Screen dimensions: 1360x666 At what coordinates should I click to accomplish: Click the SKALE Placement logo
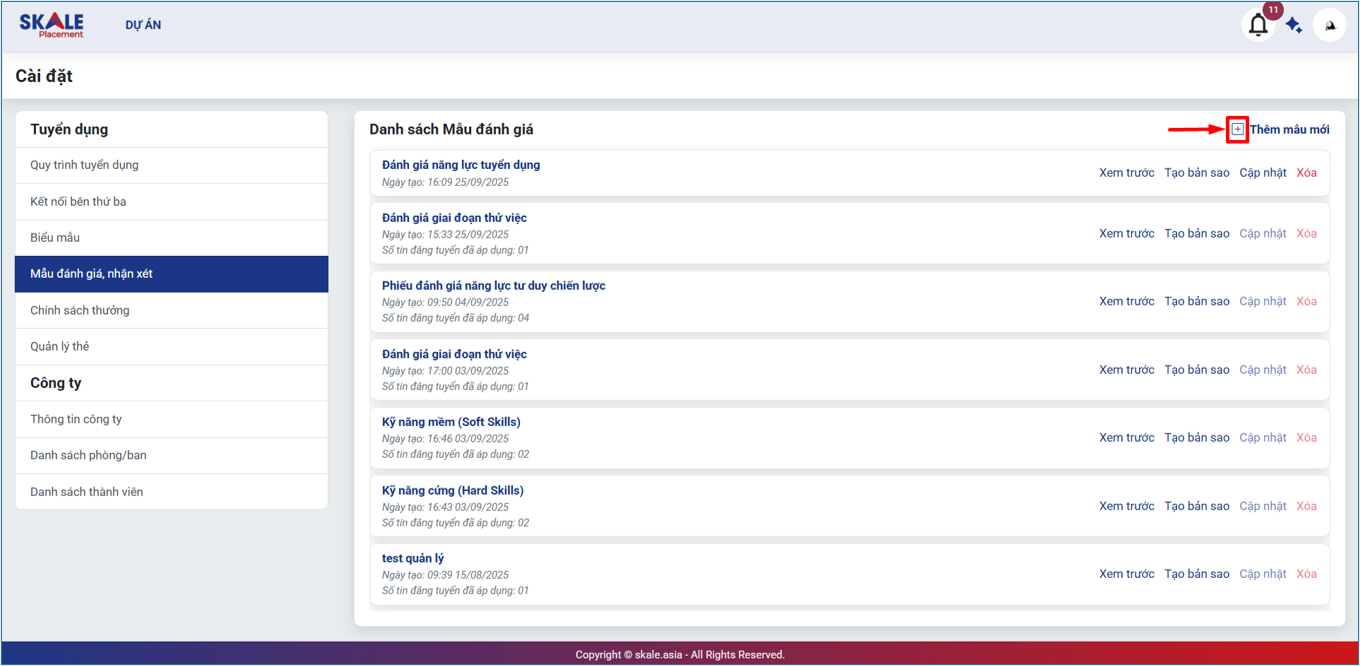click(x=52, y=25)
